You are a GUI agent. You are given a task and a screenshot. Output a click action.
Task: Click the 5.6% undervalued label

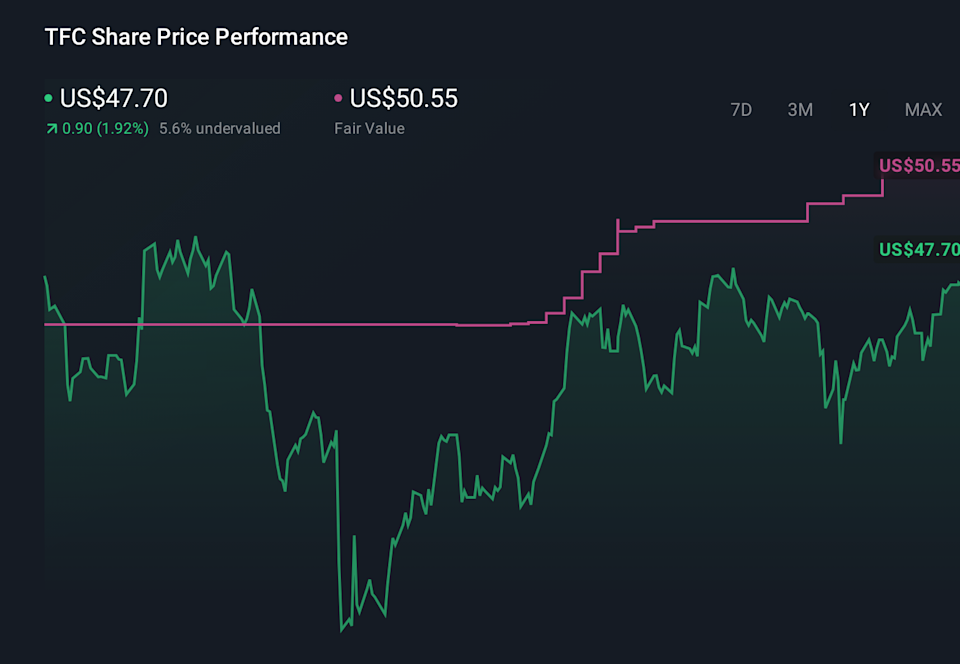[220, 128]
